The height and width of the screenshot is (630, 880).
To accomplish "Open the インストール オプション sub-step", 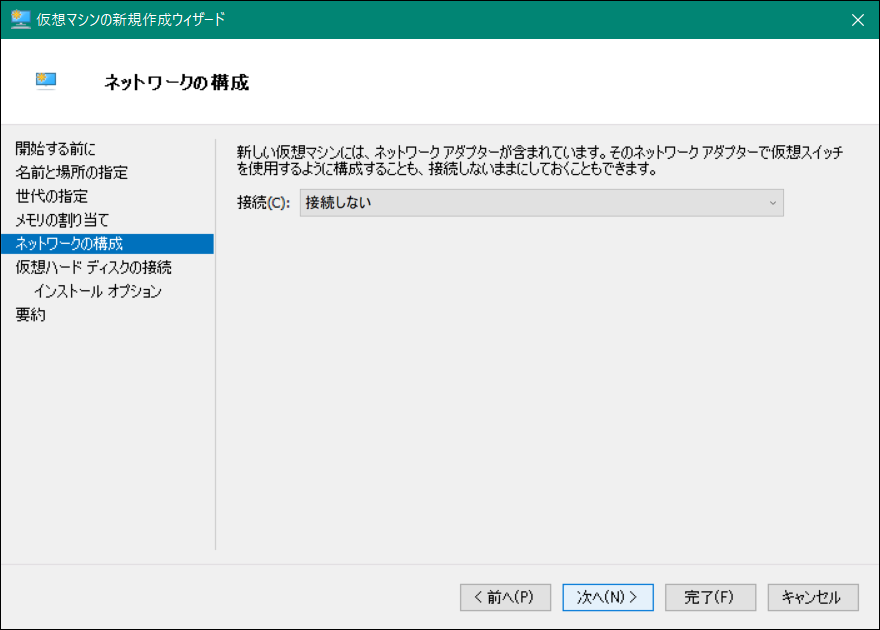I will (x=98, y=291).
